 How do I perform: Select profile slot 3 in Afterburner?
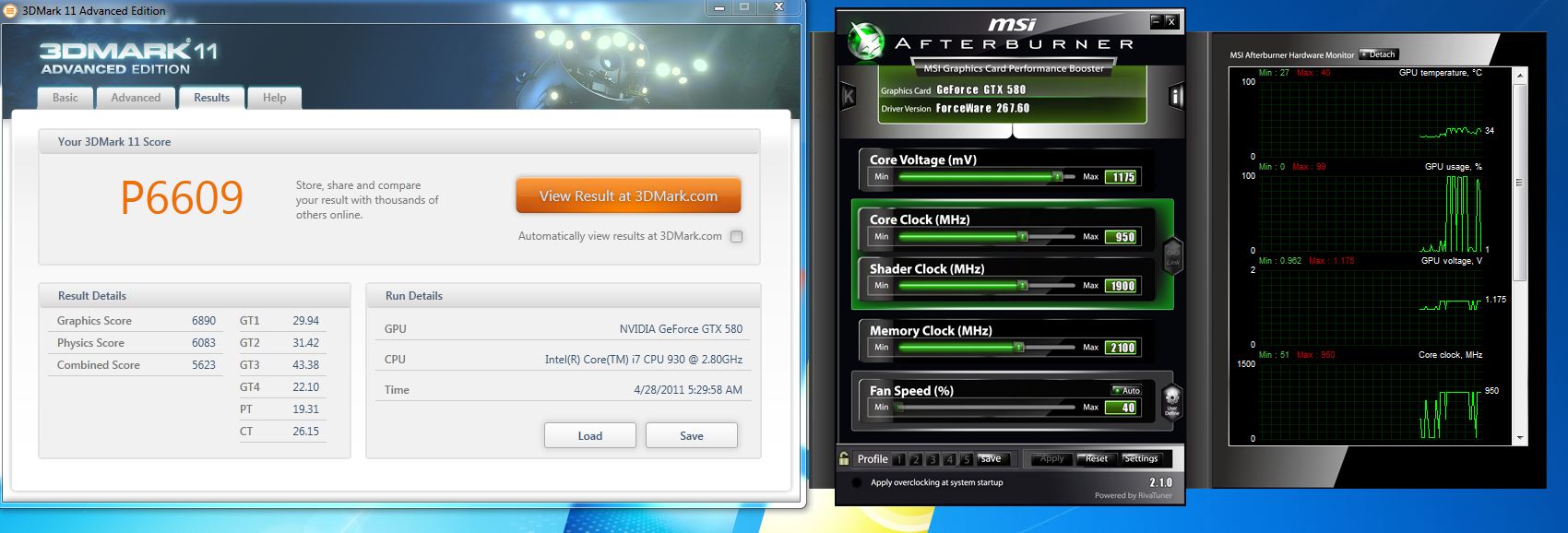tap(932, 459)
